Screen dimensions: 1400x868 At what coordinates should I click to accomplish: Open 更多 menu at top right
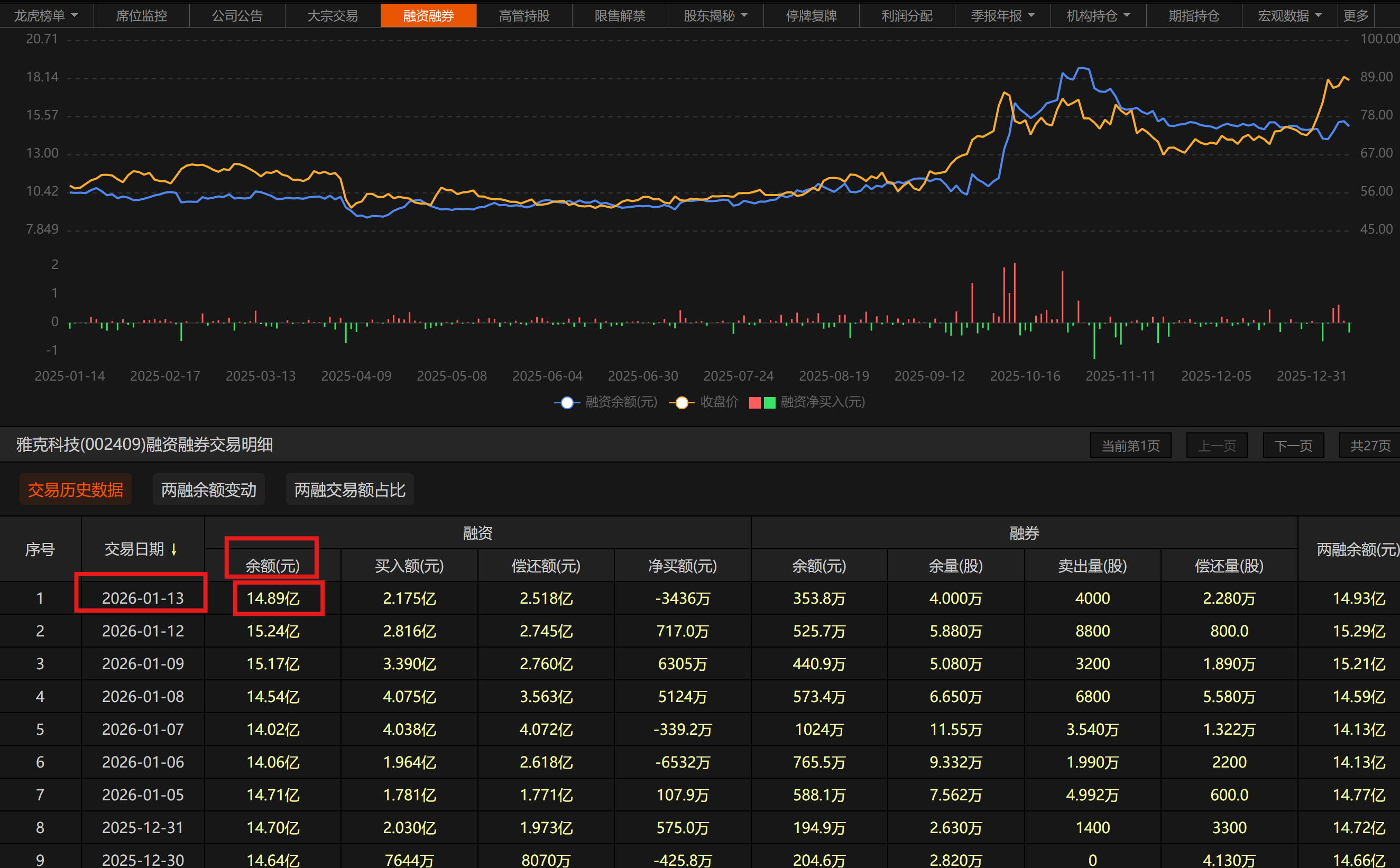(1356, 15)
